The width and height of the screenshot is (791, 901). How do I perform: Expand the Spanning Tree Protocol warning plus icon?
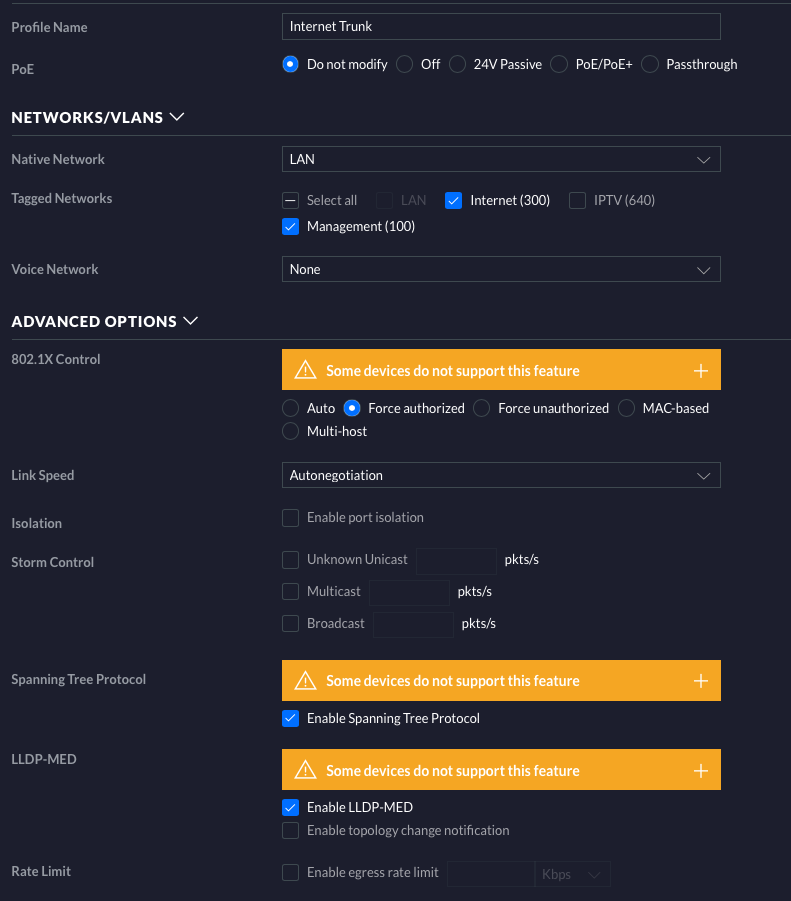[700, 681]
